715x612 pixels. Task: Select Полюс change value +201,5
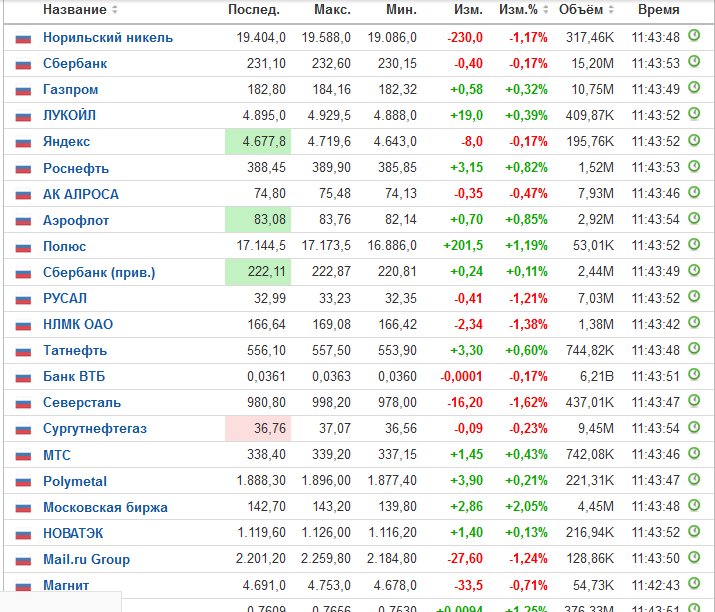pos(463,246)
